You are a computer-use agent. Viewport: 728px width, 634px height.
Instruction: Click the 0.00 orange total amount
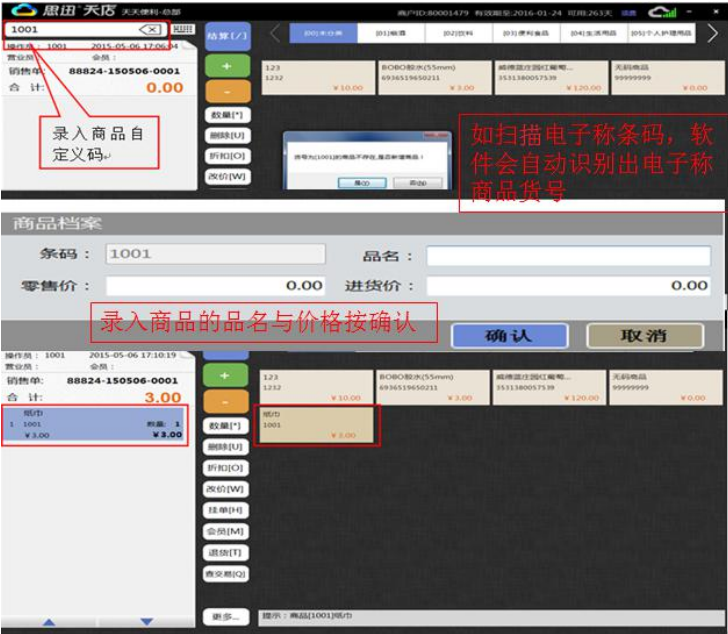165,88
